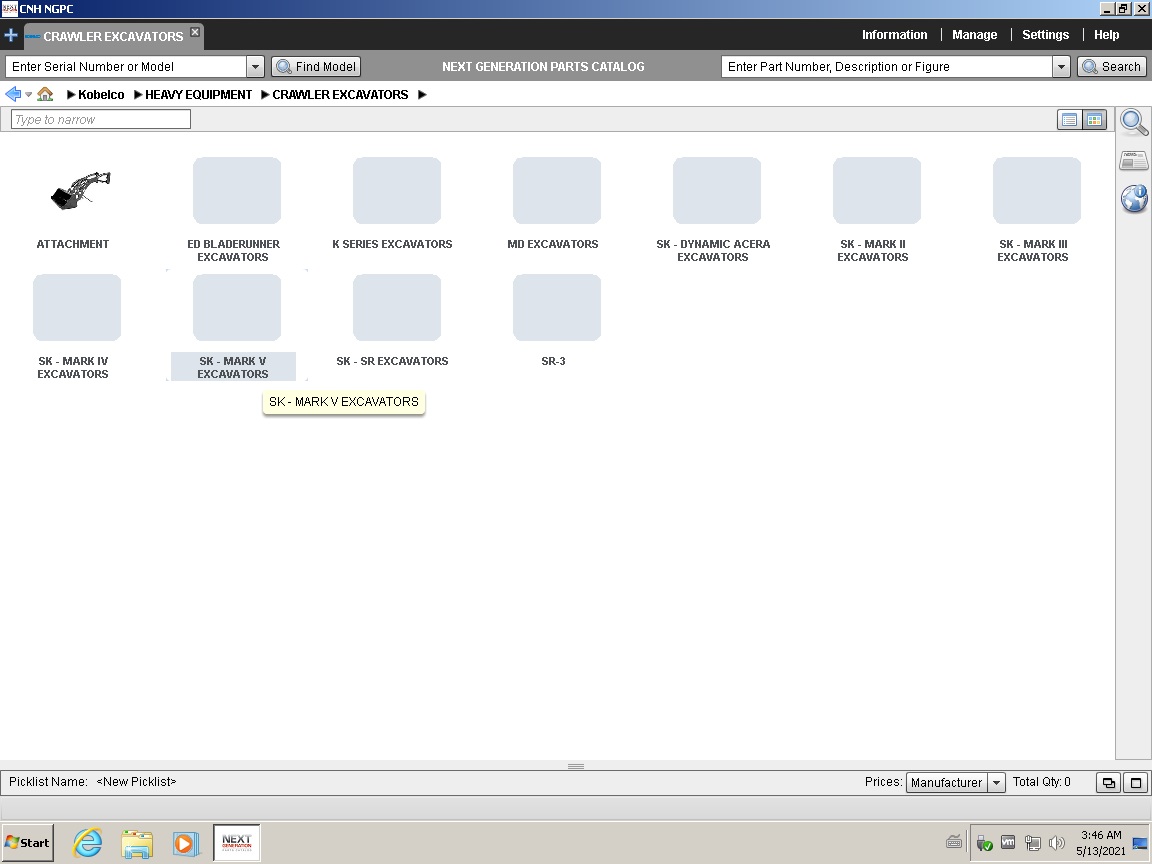Screen dimensions: 1152x864
Task: Click the Total Qty: 0 label
Action: (x=1042, y=782)
